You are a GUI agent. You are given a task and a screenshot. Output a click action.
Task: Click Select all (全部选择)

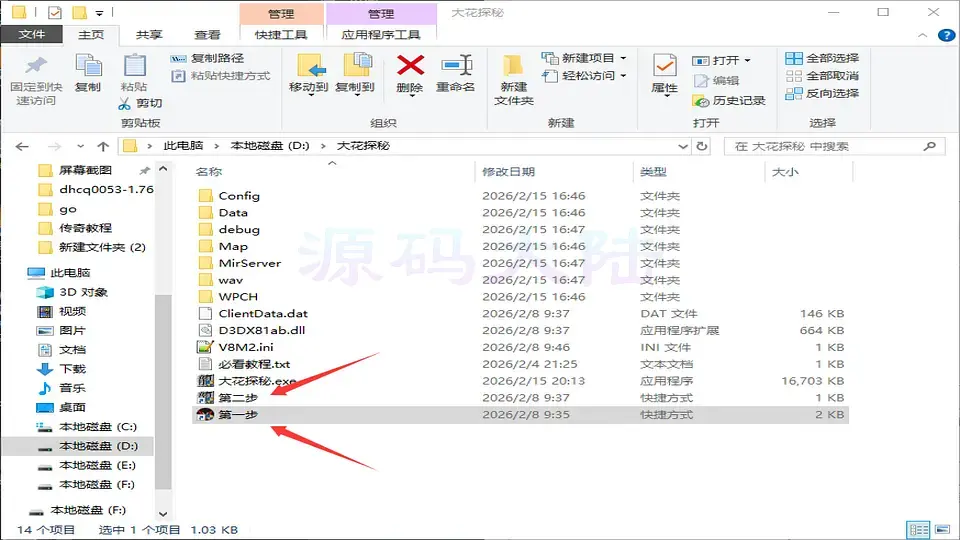822,58
